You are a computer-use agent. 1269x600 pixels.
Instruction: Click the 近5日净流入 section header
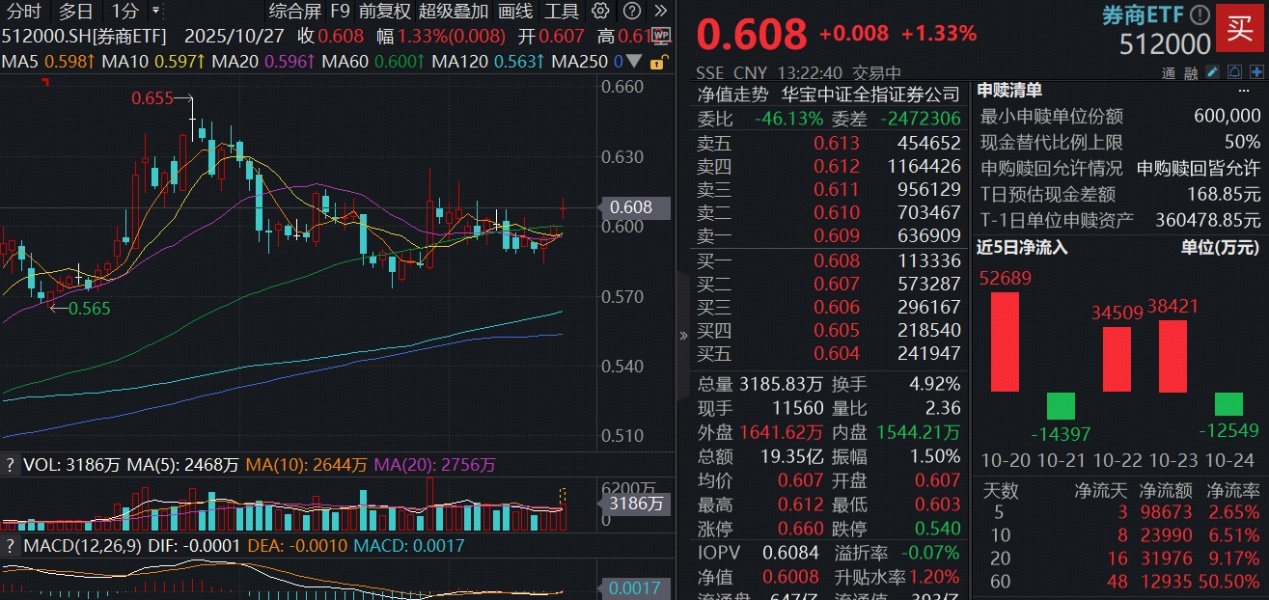click(x=1022, y=247)
